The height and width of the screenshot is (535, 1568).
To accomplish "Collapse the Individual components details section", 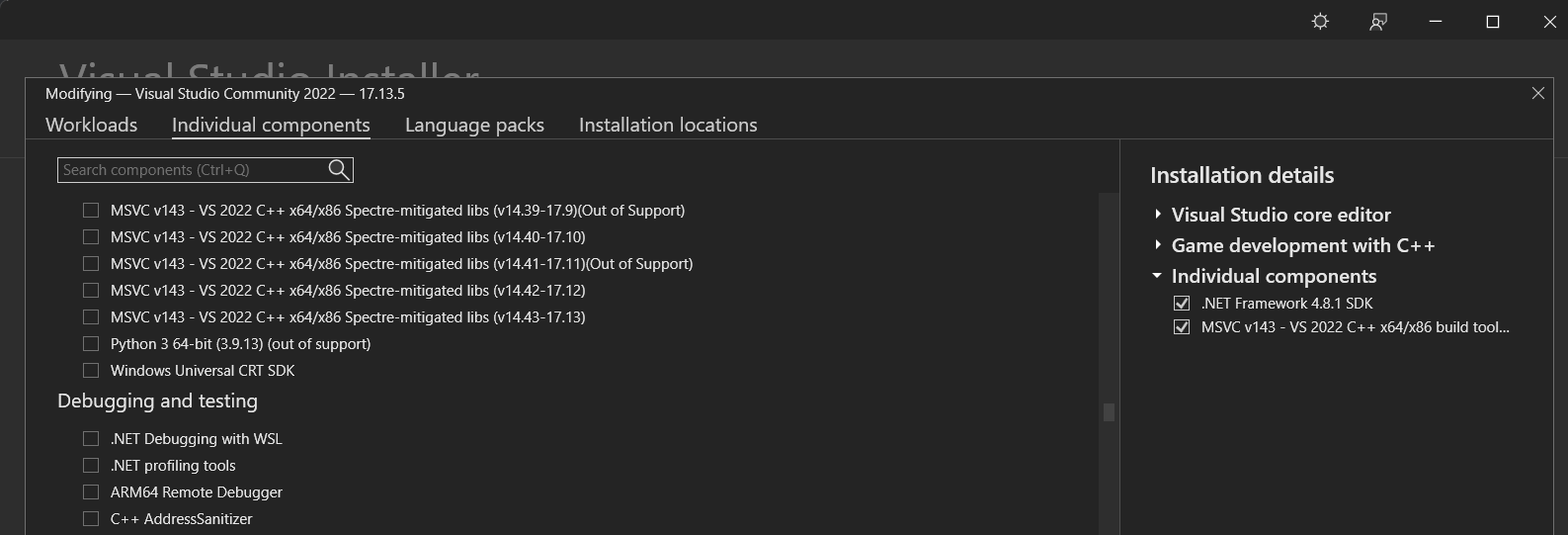I will tap(1158, 276).
